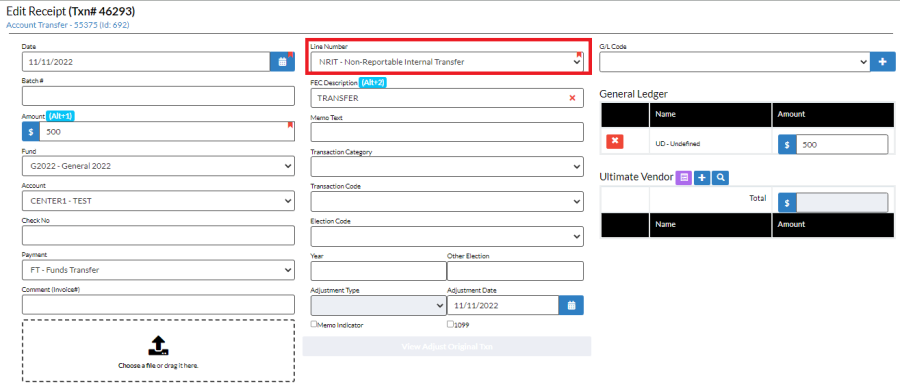
Task: Click the dollar icon beside Amount field
Action: [31, 131]
